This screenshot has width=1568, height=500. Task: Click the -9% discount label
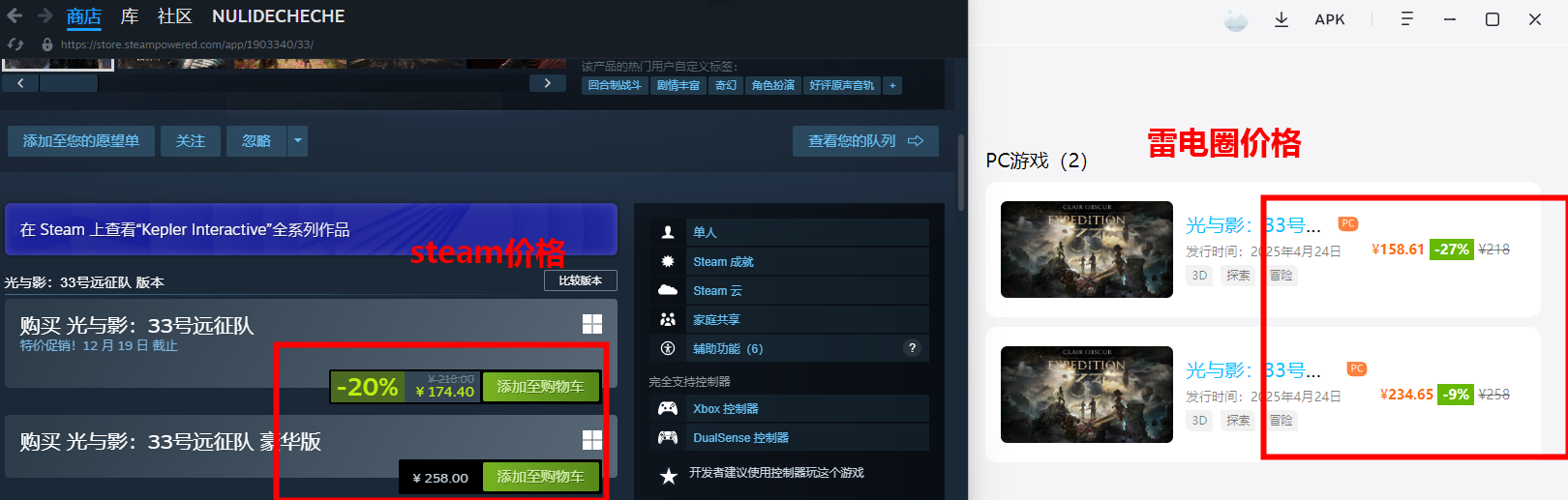(x=1456, y=395)
